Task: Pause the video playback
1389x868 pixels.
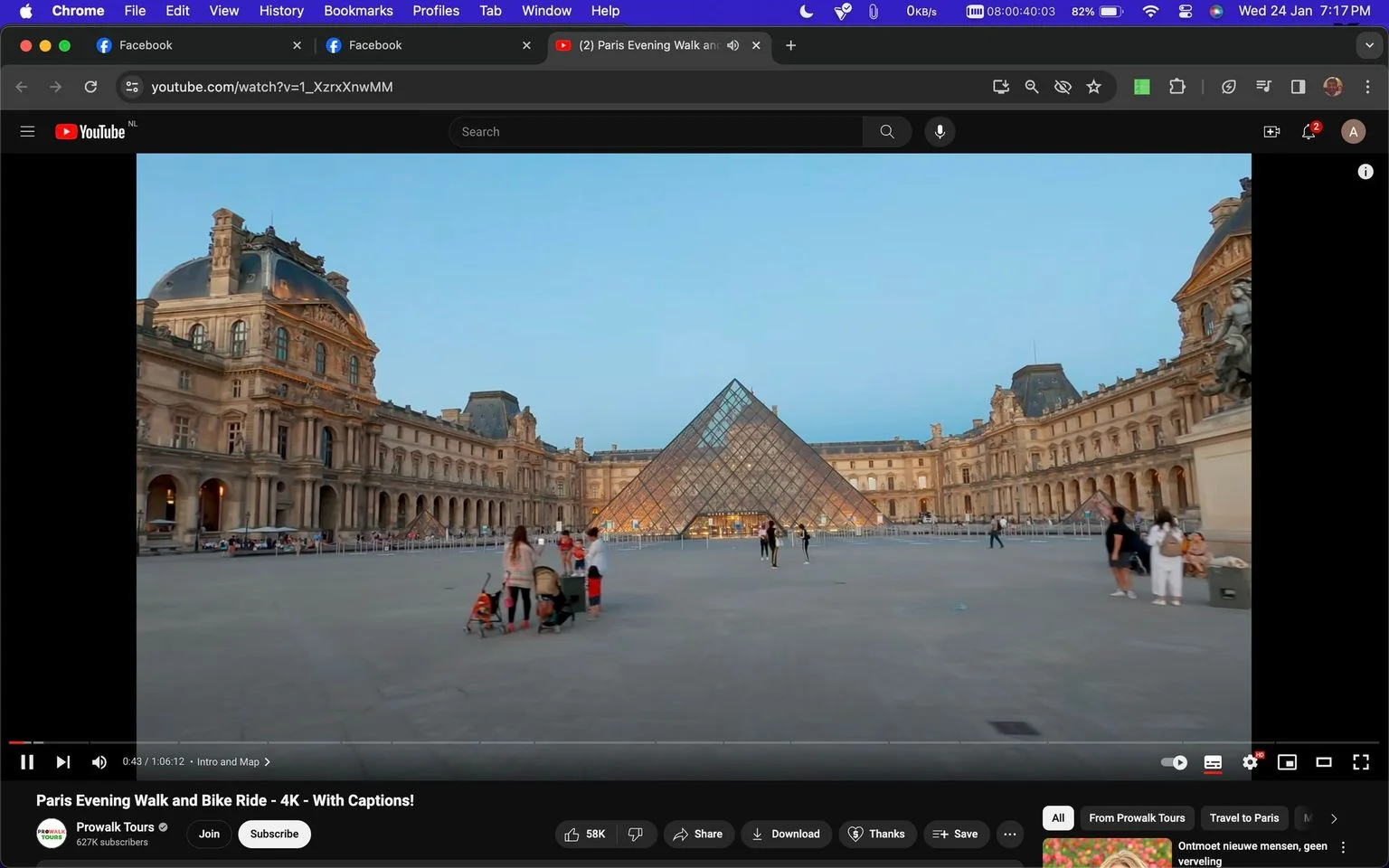Action: [27, 762]
